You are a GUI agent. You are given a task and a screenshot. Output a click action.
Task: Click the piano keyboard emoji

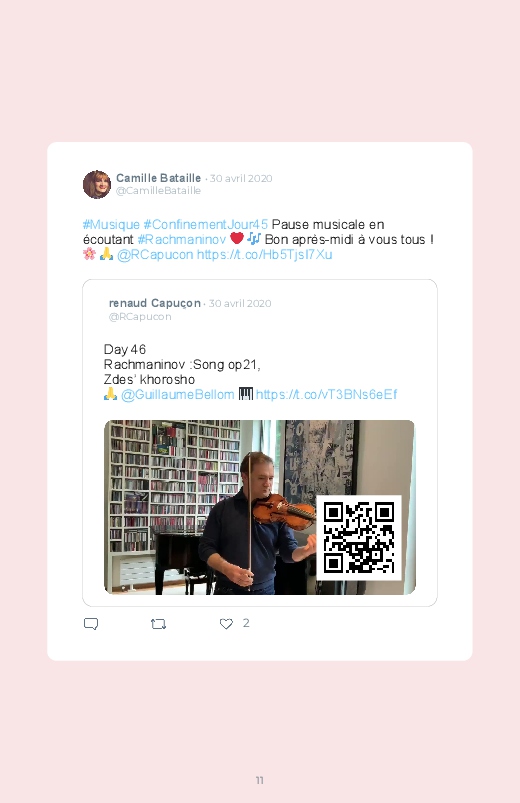tap(246, 394)
